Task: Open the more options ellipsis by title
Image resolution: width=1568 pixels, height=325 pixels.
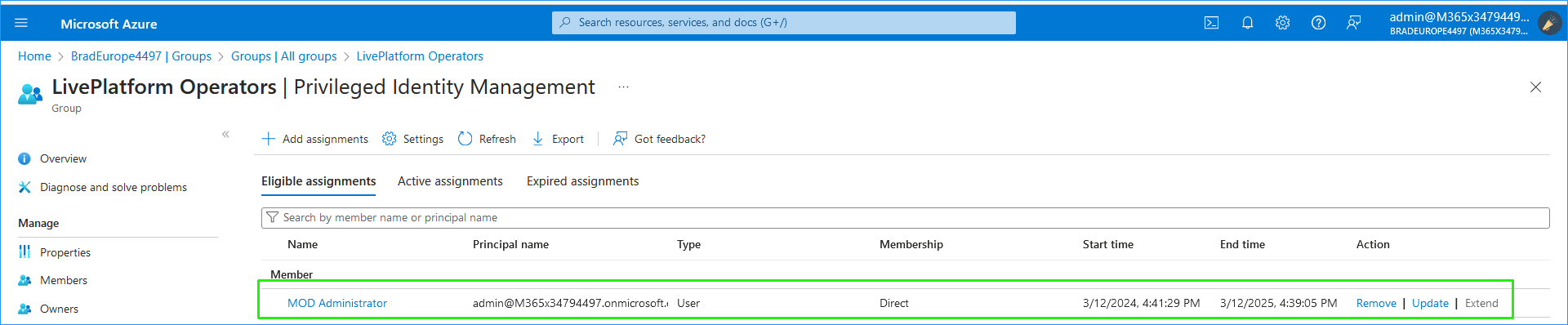Action: point(623,87)
